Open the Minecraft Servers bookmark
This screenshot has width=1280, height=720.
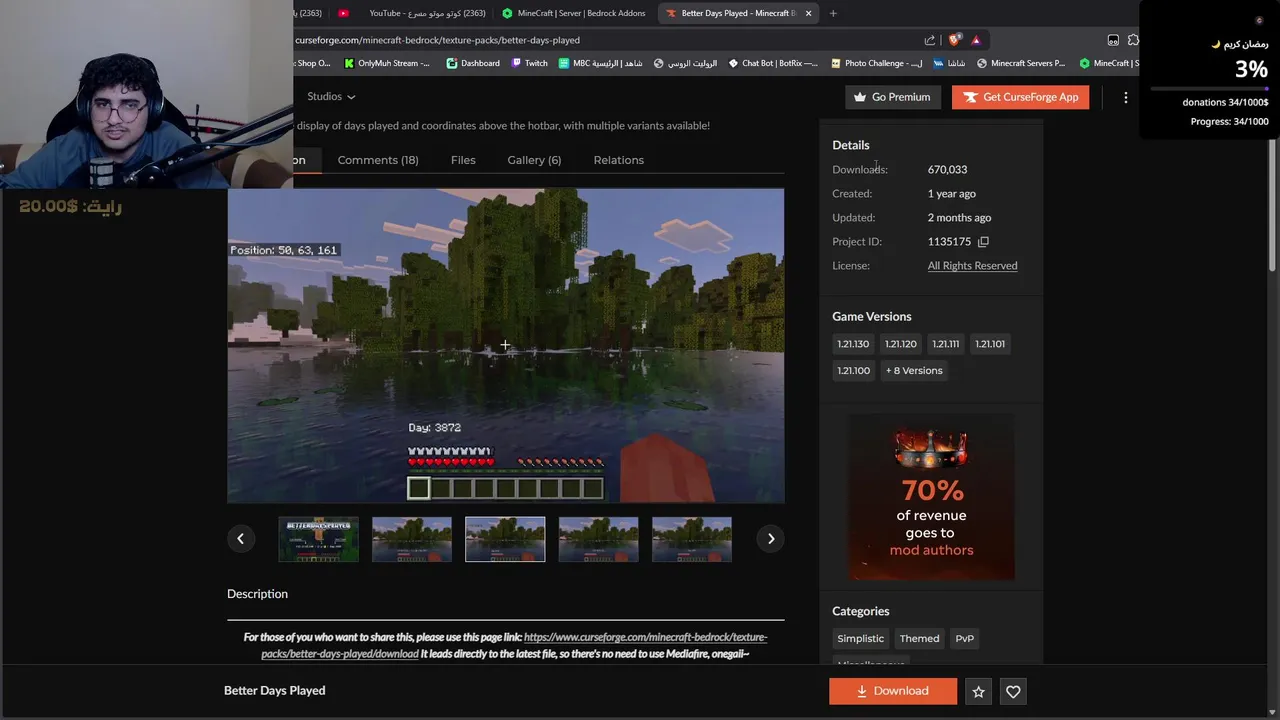[x=1020, y=63]
